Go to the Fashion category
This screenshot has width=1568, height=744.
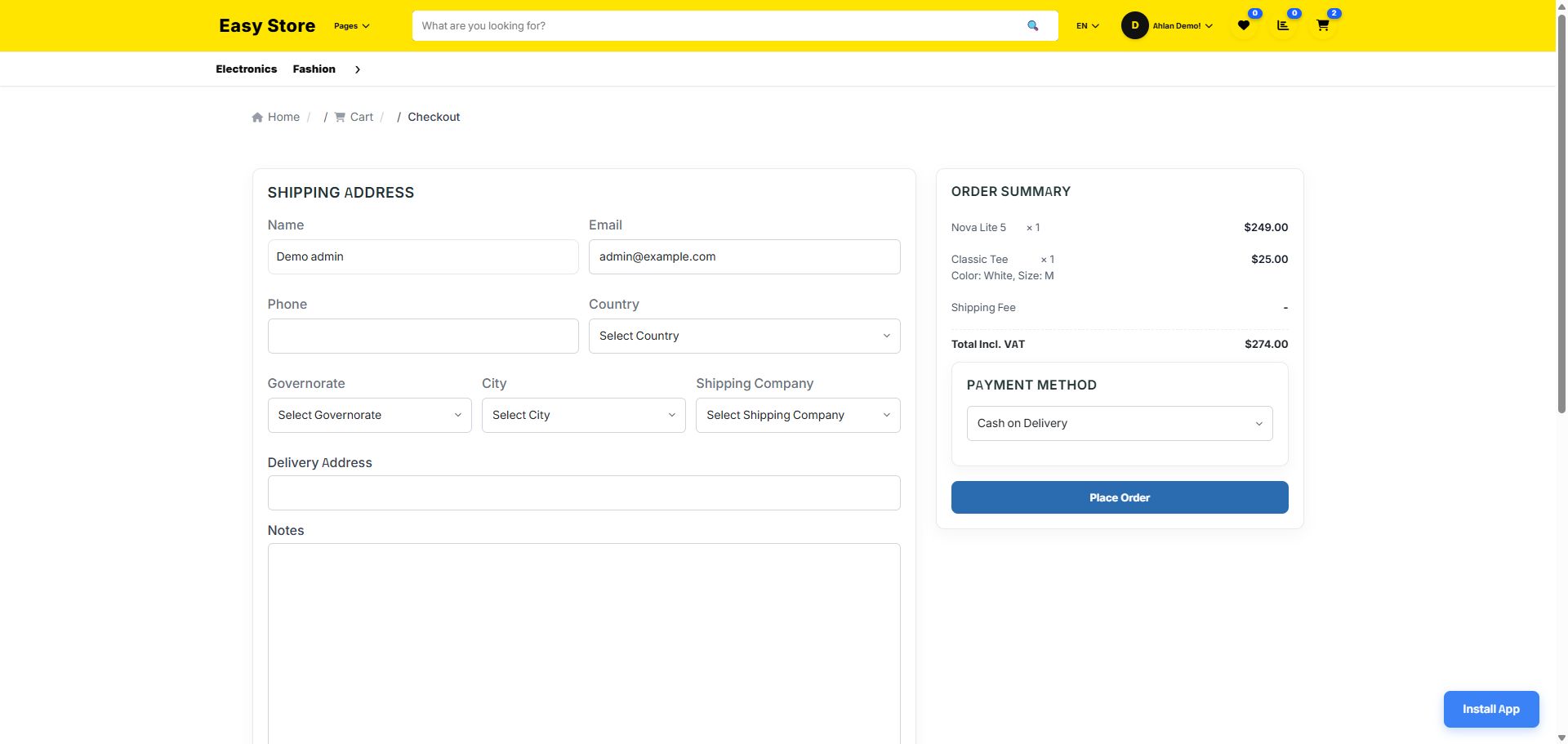tap(314, 69)
